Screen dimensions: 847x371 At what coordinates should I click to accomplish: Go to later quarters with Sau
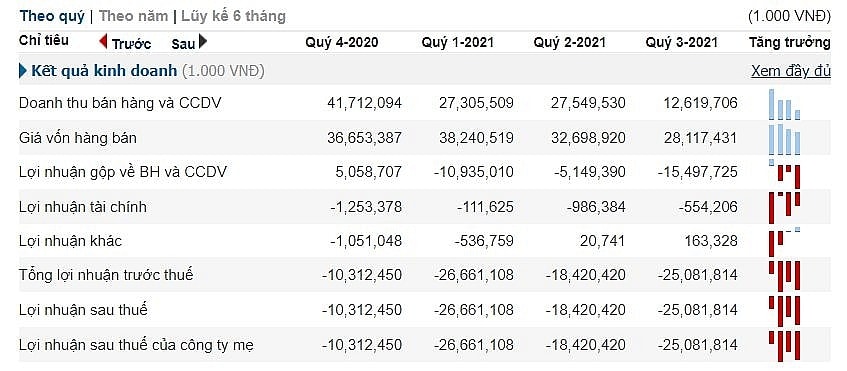coord(183,44)
